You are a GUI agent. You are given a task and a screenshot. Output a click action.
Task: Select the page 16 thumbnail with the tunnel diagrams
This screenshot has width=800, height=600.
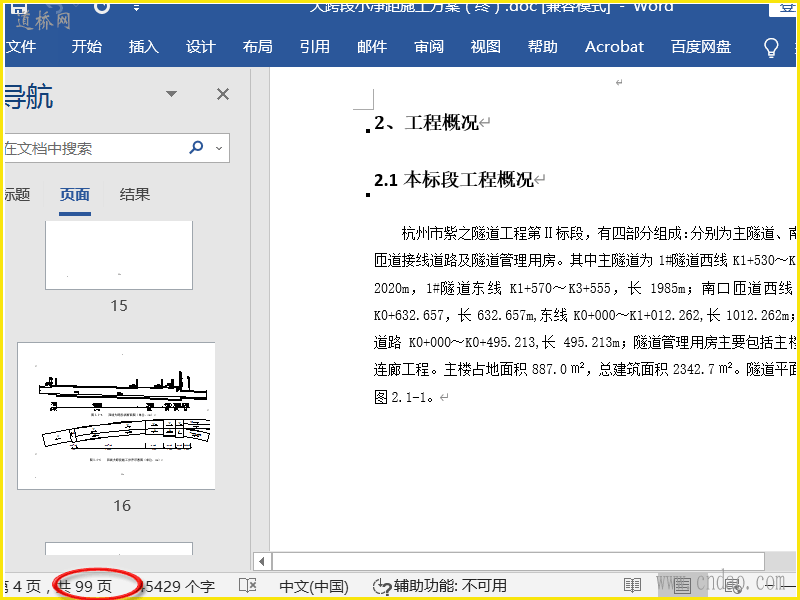click(x=116, y=416)
